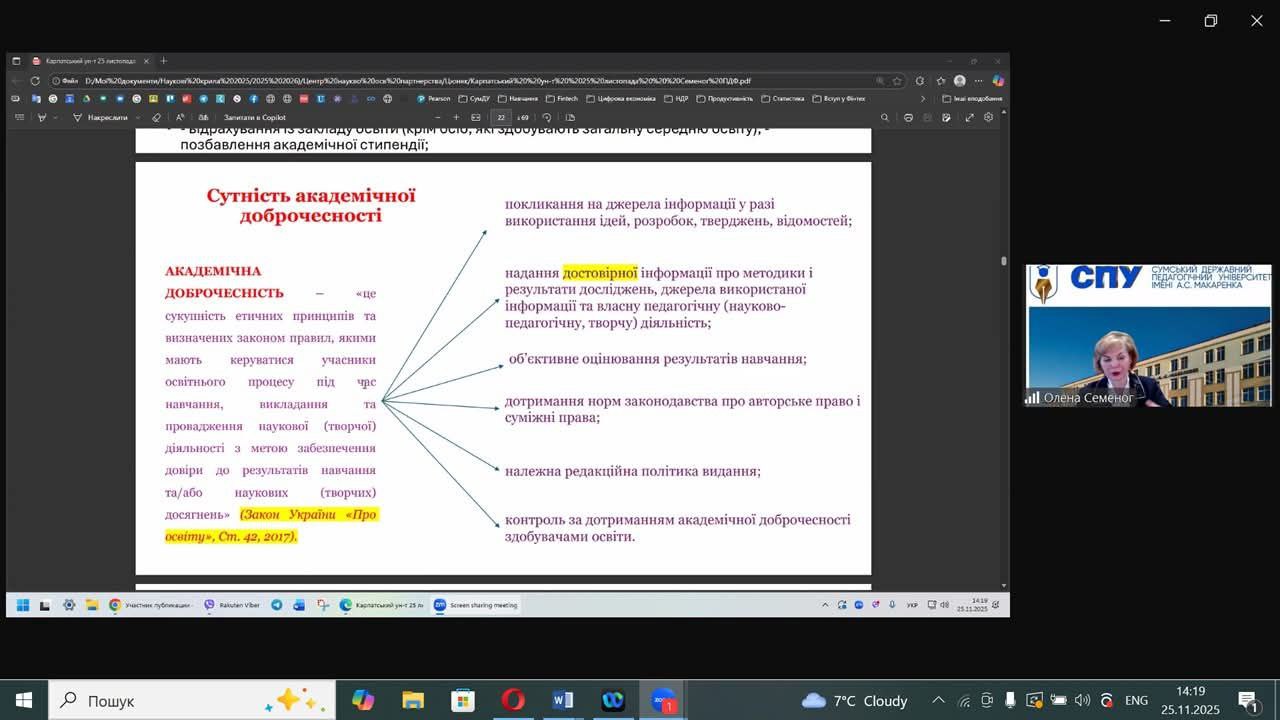The image size is (1280, 720).
Task: Open the notification center icon
Action: click(x=1248, y=700)
